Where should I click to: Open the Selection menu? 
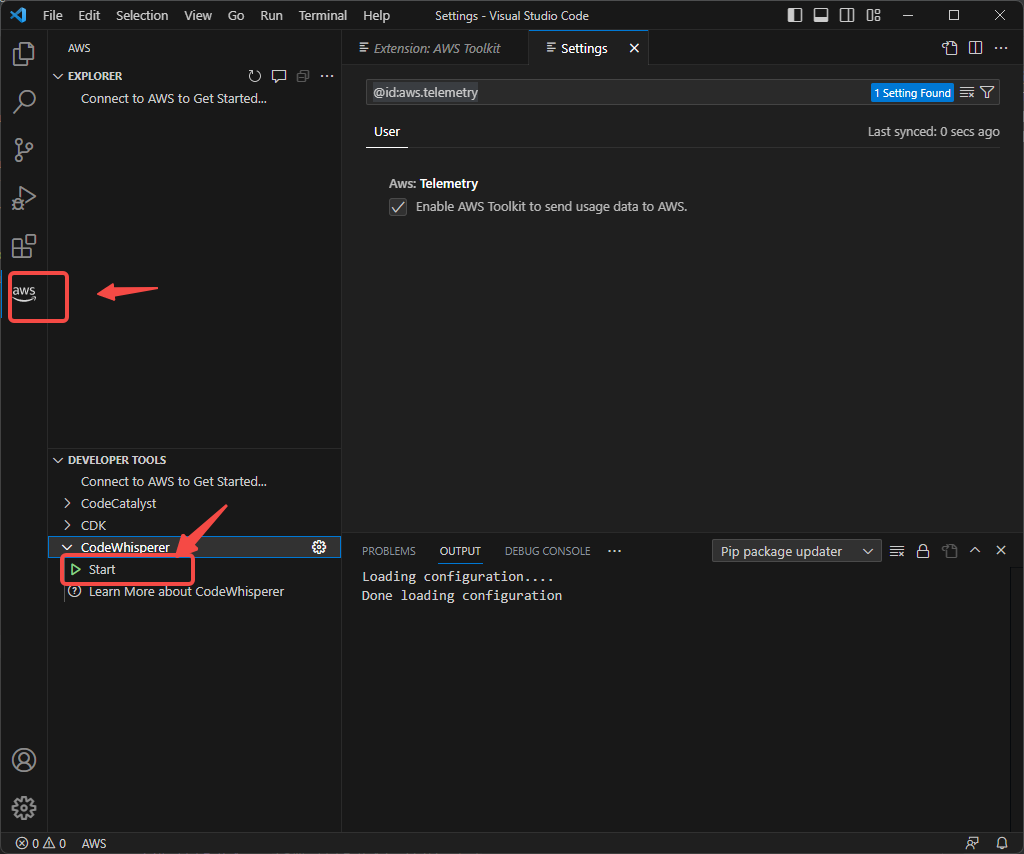point(142,15)
